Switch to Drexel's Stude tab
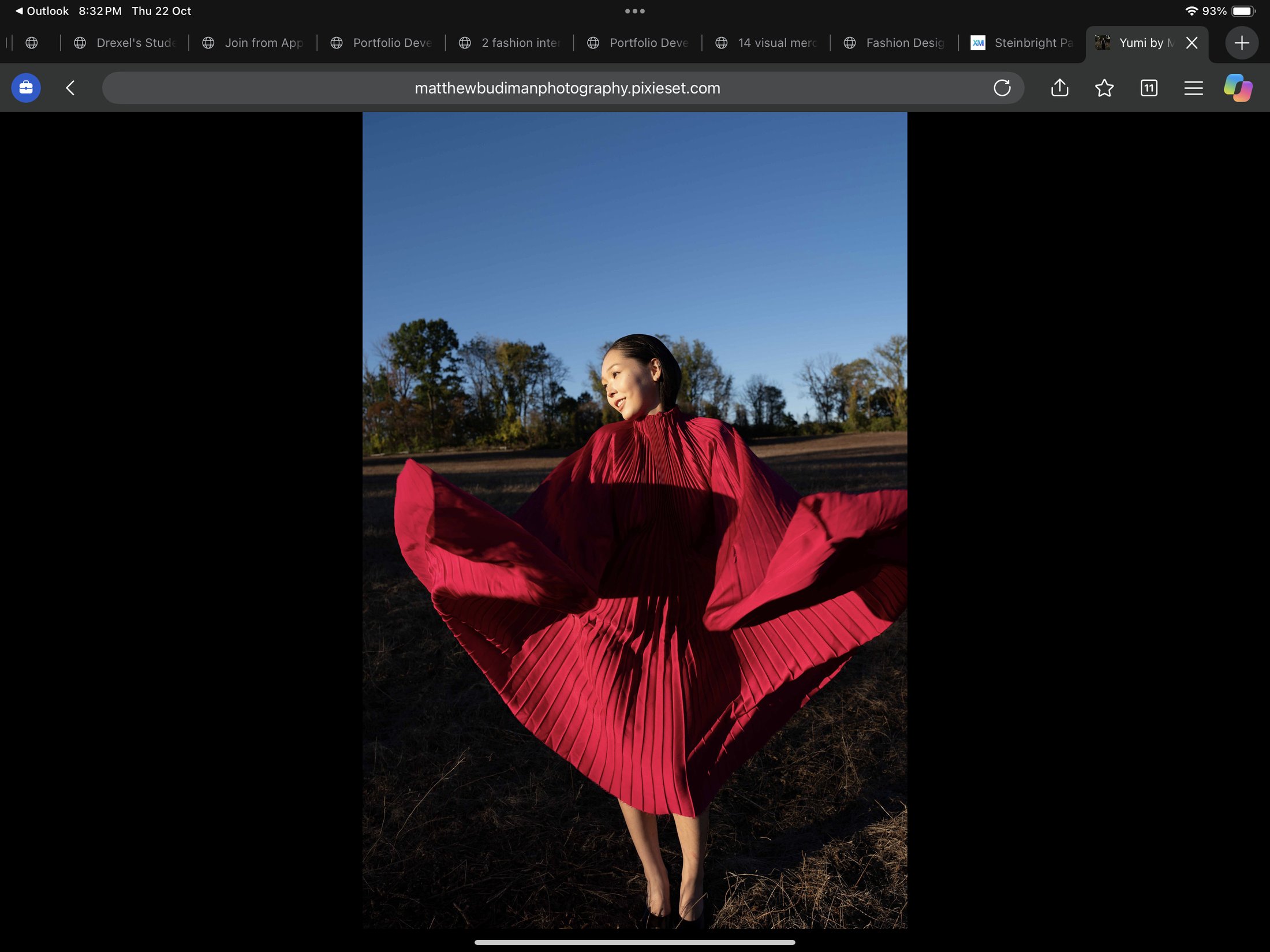Screen dimensions: 1270x952 [x=125, y=43]
